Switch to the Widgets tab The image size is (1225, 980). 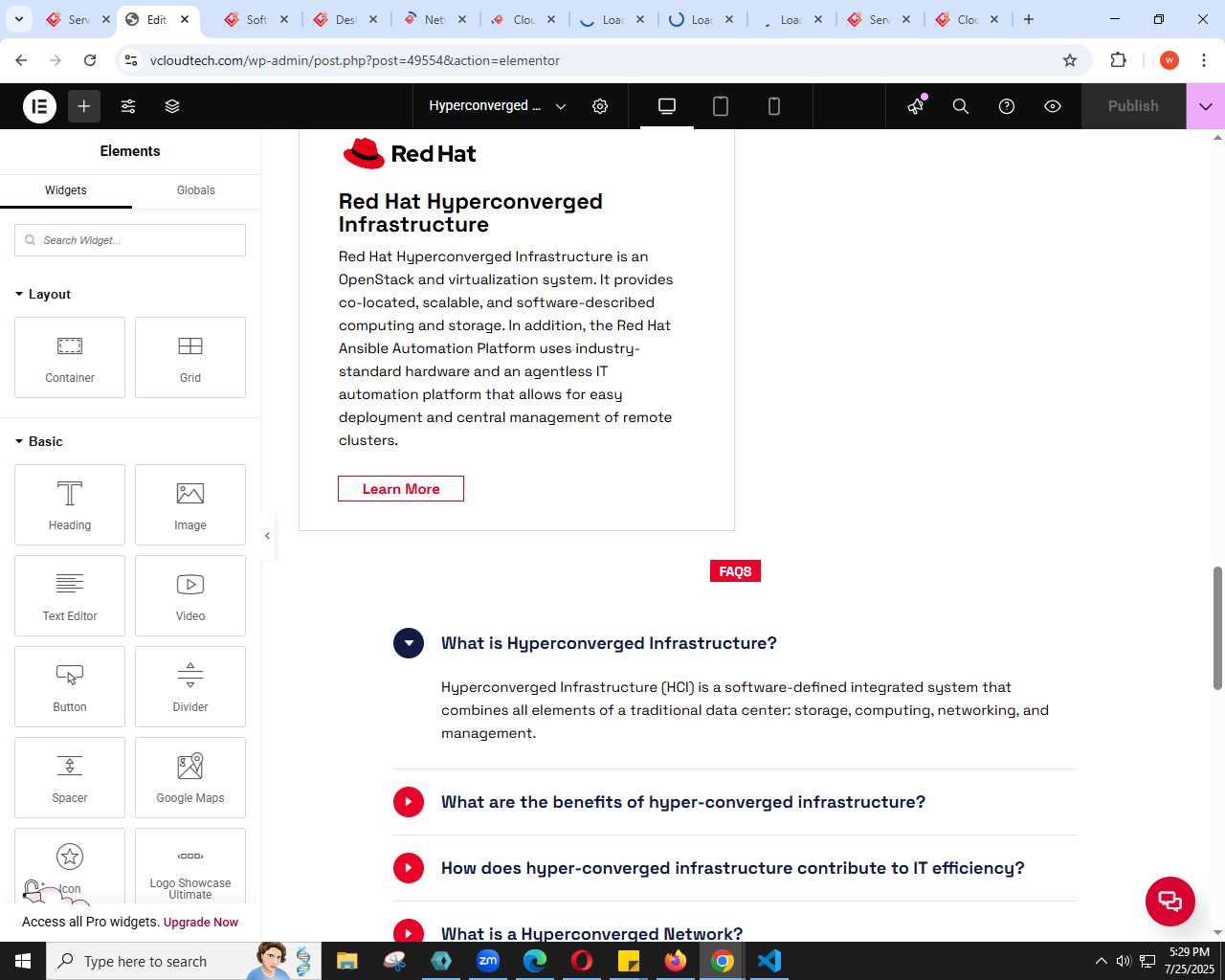tap(66, 190)
